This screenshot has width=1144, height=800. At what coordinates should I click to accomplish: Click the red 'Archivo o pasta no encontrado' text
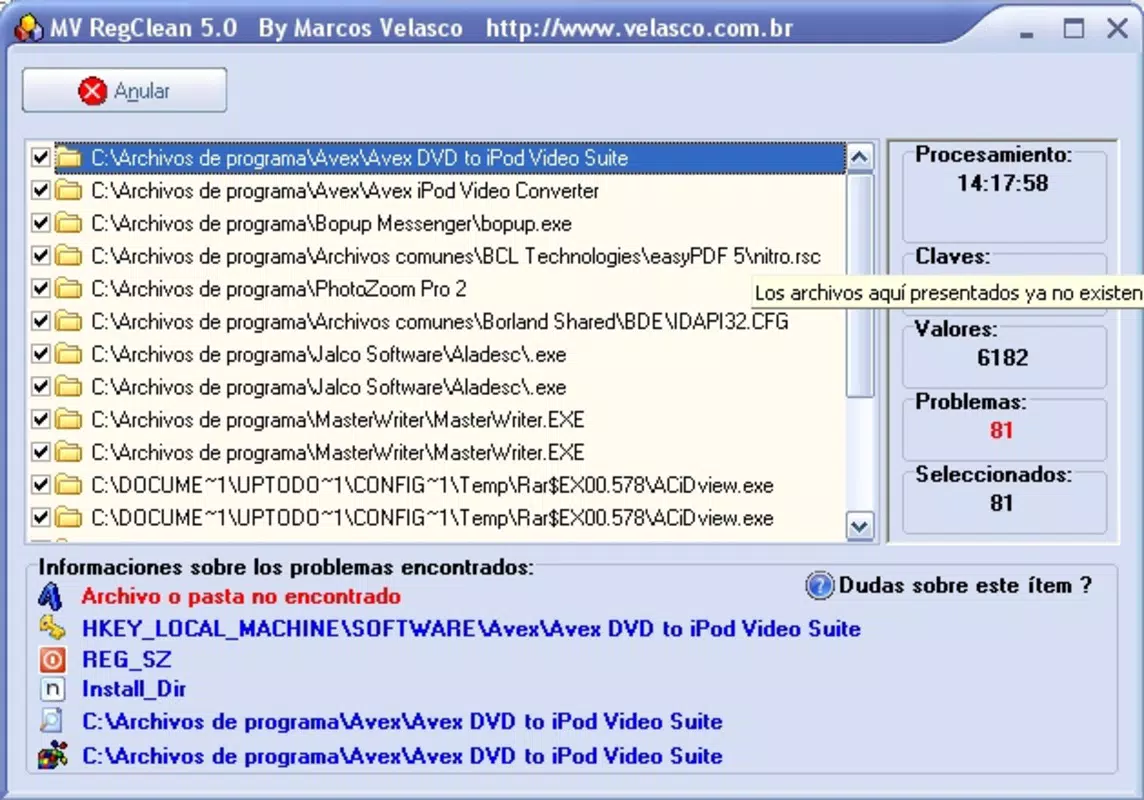tap(241, 597)
